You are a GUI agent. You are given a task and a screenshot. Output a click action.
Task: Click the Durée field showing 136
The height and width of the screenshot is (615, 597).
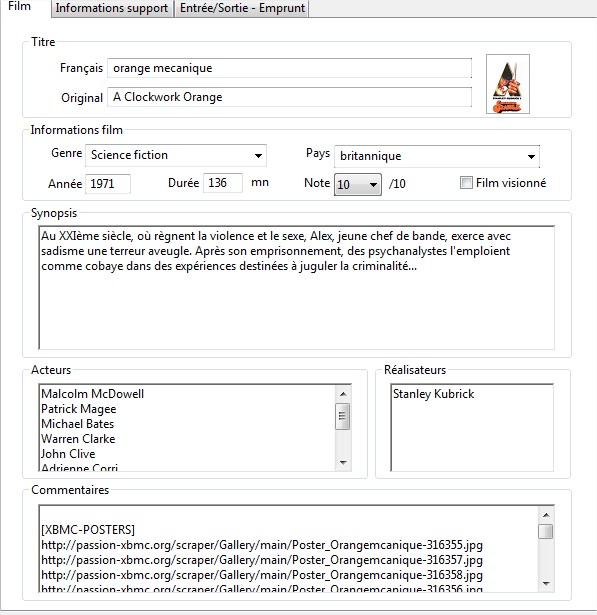click(x=223, y=183)
